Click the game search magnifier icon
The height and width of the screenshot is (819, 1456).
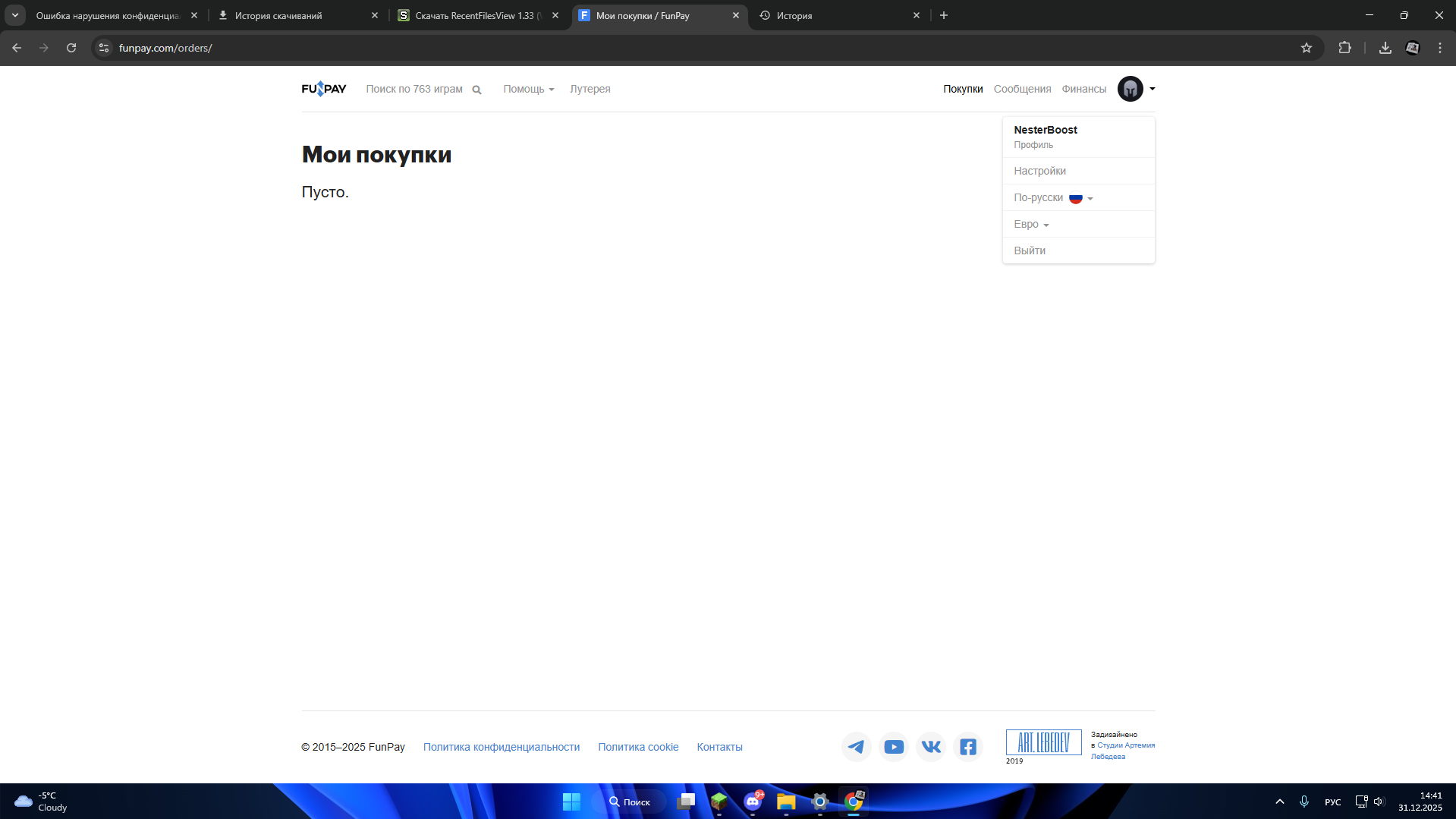click(x=476, y=90)
